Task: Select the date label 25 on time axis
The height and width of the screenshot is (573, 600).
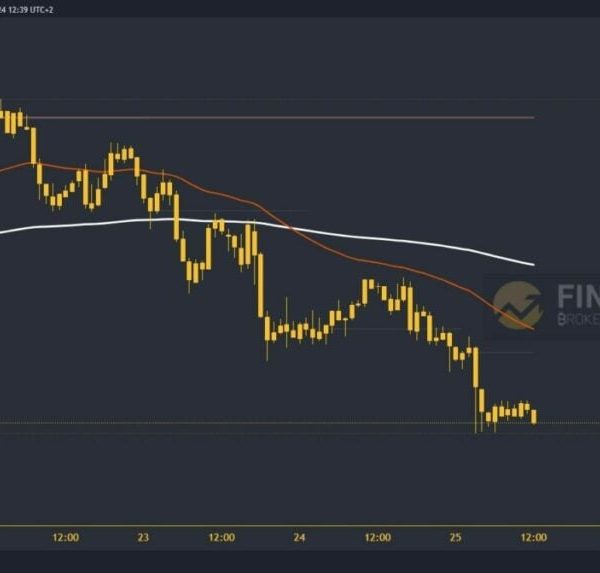Action: click(455, 537)
